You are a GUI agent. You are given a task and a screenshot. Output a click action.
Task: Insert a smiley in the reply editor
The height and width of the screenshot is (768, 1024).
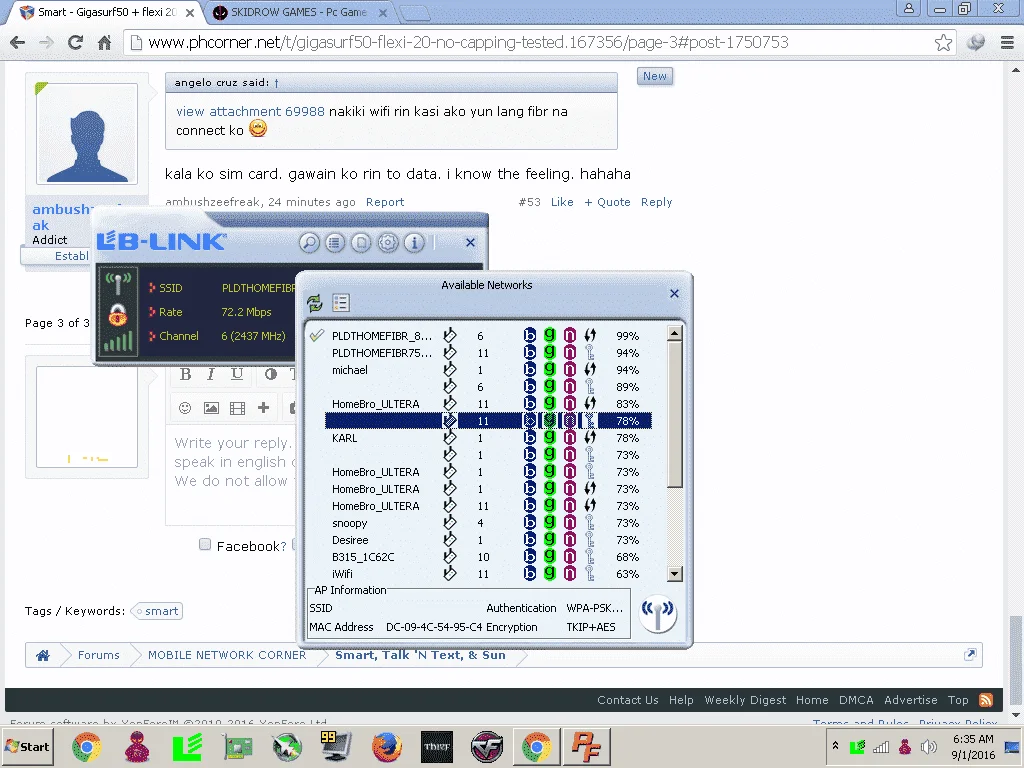coord(185,408)
